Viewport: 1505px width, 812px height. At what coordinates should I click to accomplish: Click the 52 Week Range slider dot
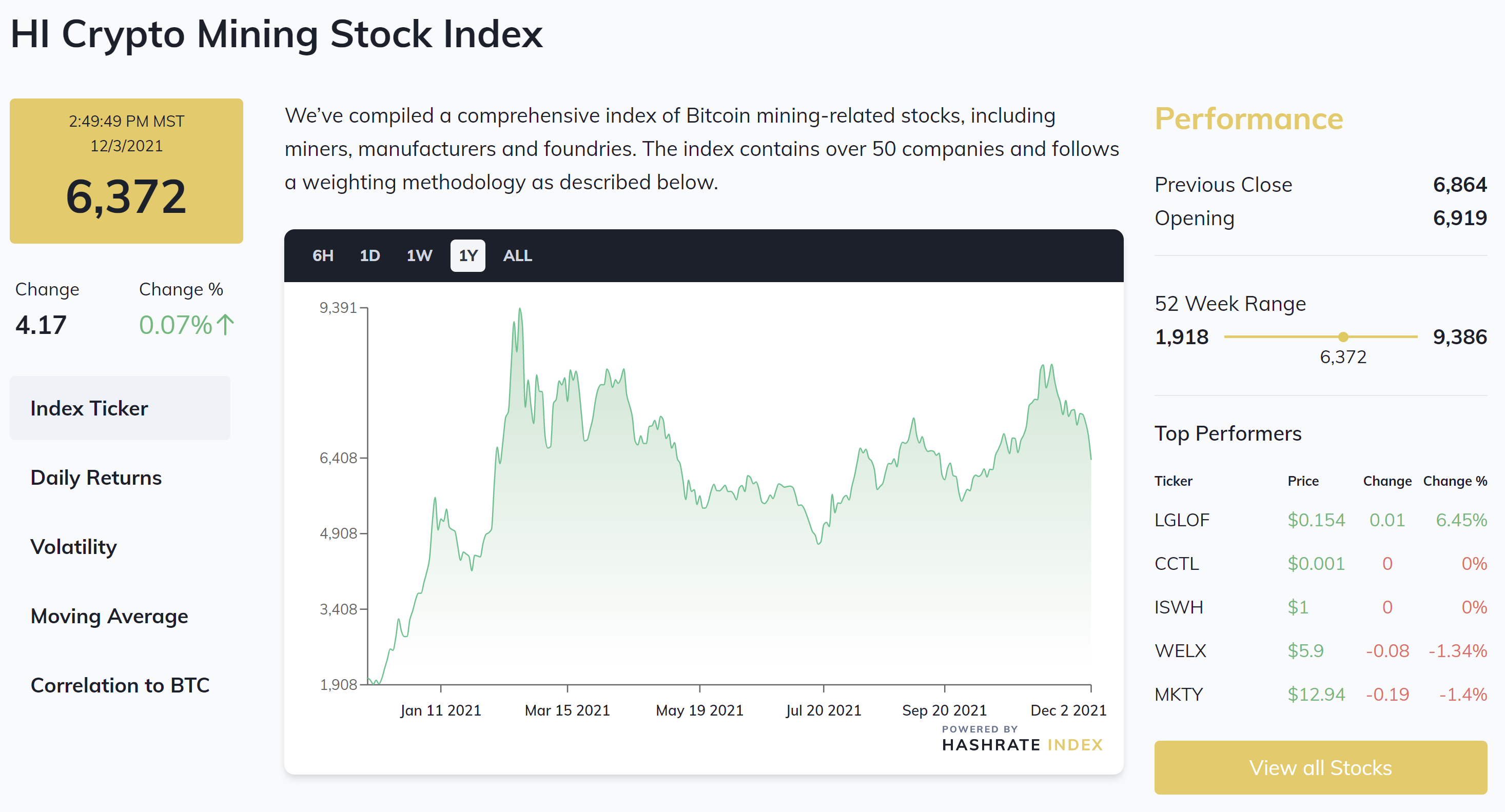pos(1342,337)
